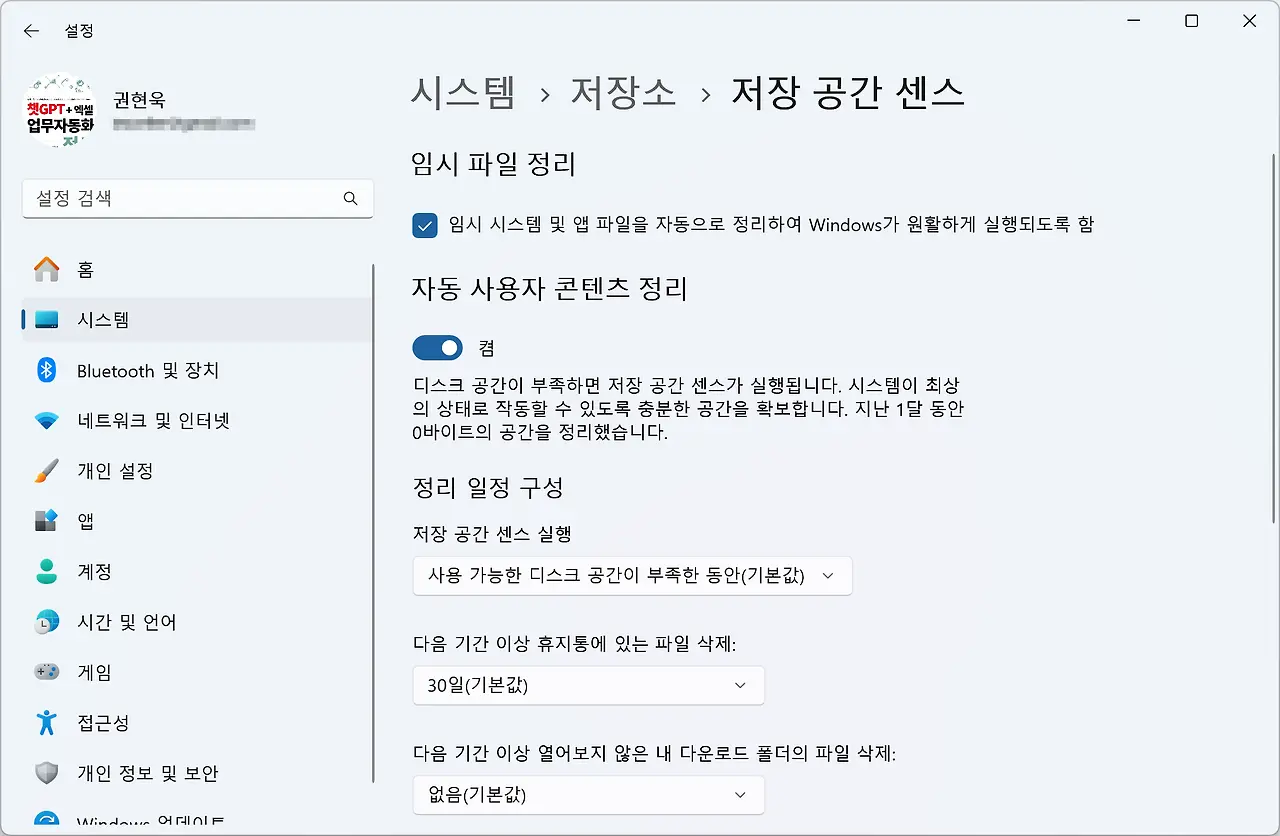Viewport: 1280px width, 836px height.
Task: Navigate back using the arrow button
Action: click(31, 30)
